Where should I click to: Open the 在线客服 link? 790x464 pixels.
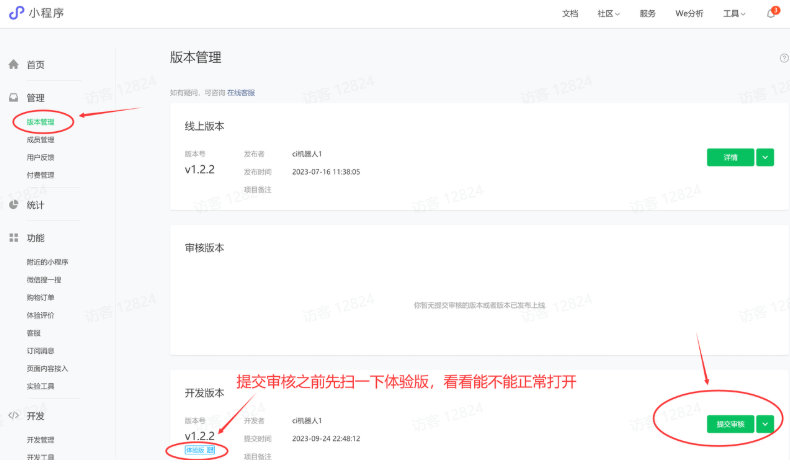(x=241, y=93)
